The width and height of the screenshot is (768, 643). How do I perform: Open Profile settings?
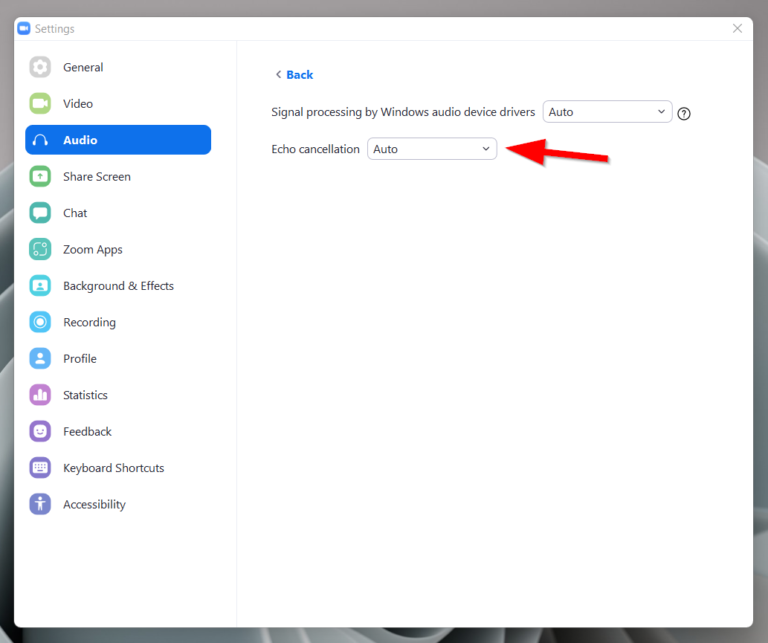118,358
